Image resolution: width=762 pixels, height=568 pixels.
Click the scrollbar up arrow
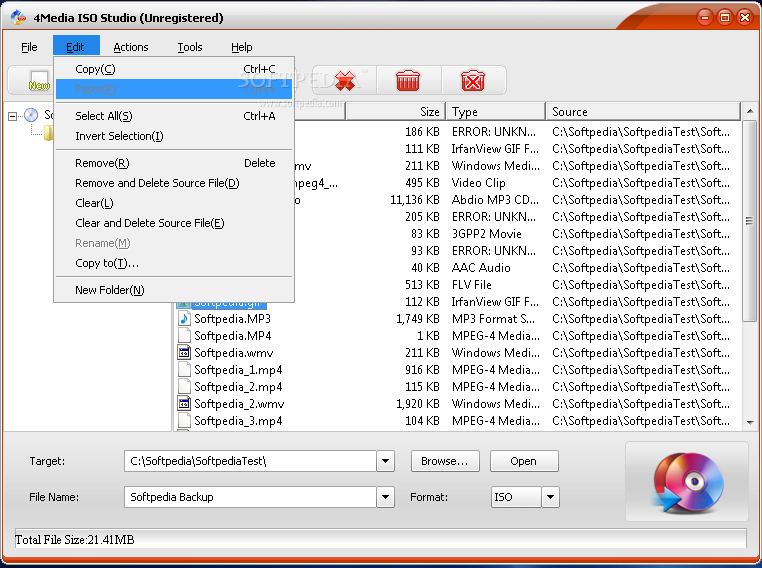click(750, 112)
